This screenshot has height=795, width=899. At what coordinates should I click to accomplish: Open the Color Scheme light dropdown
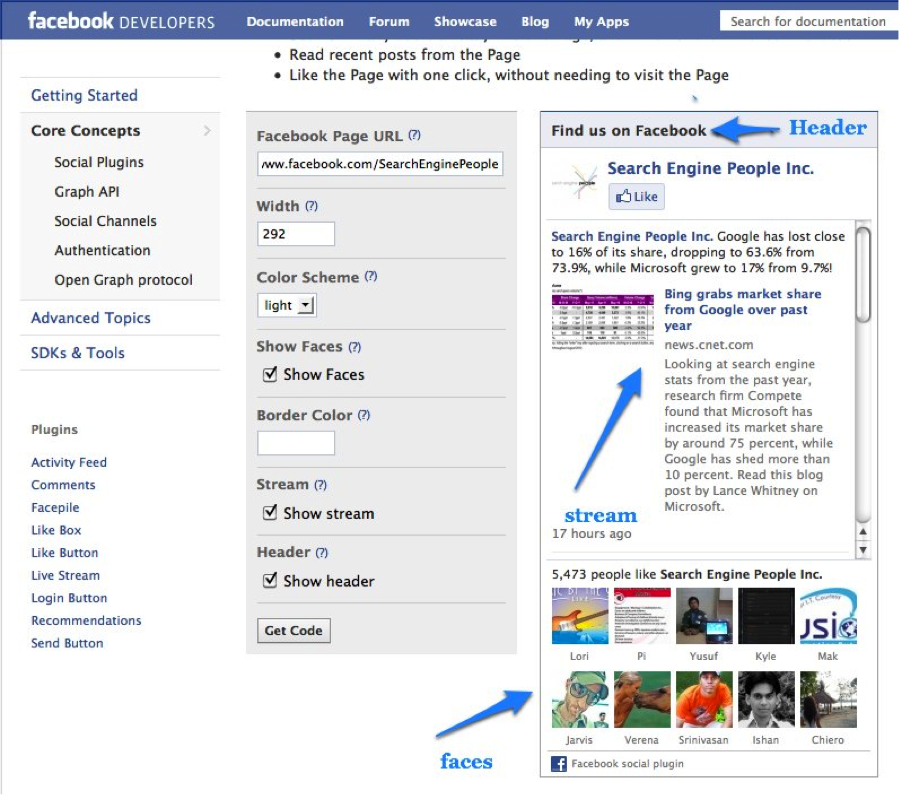click(287, 306)
